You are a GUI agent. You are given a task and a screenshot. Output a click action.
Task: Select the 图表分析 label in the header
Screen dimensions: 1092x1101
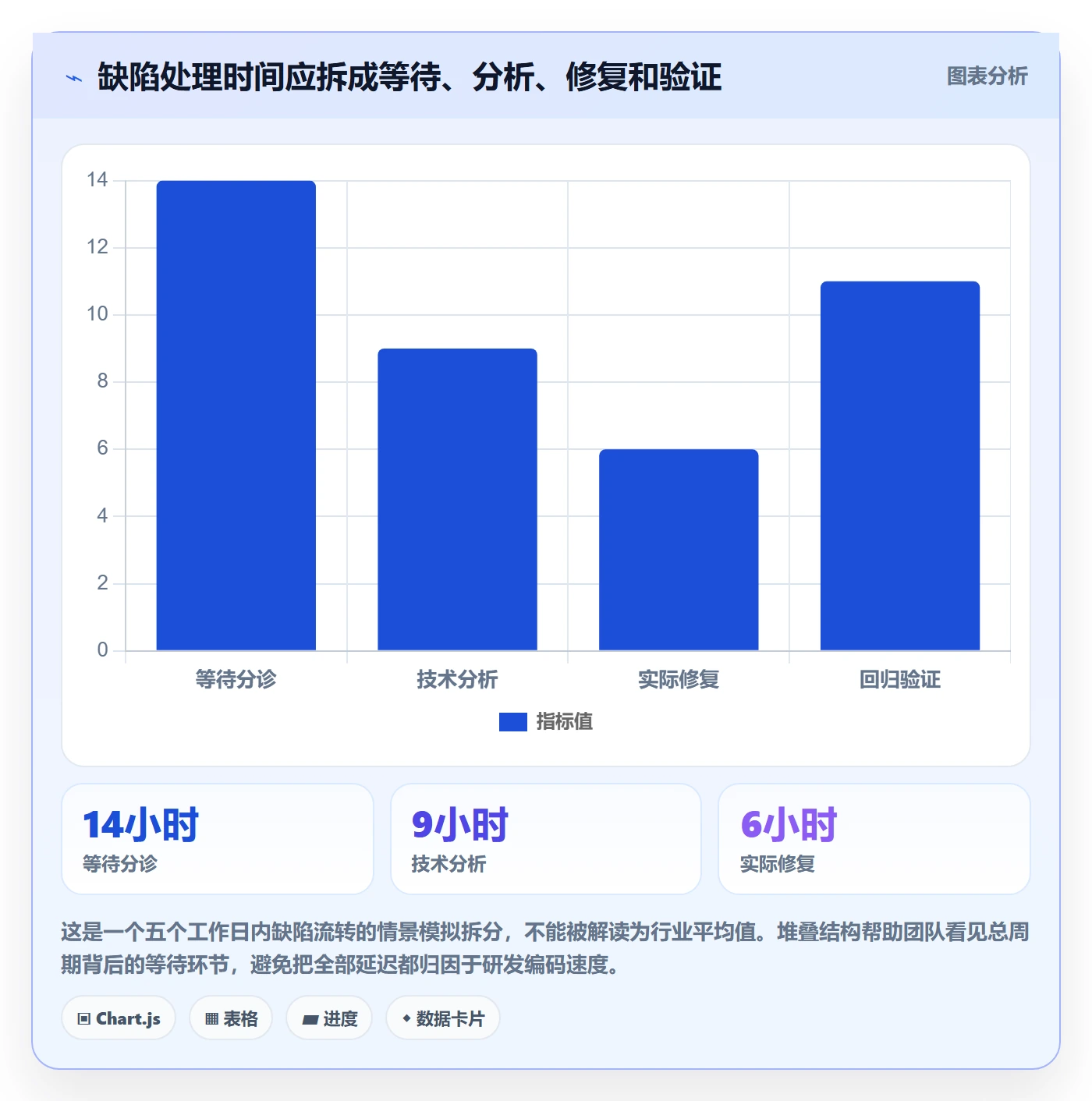coord(987,76)
